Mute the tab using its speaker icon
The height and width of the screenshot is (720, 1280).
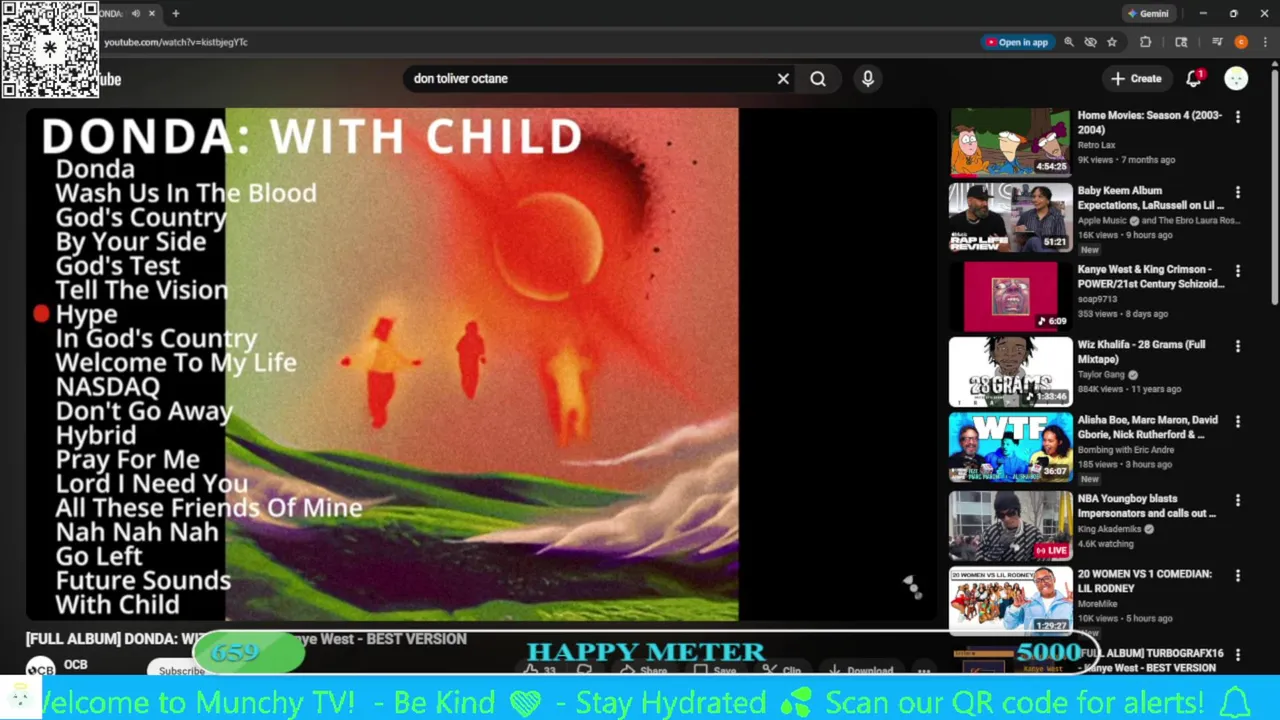[x=136, y=14]
